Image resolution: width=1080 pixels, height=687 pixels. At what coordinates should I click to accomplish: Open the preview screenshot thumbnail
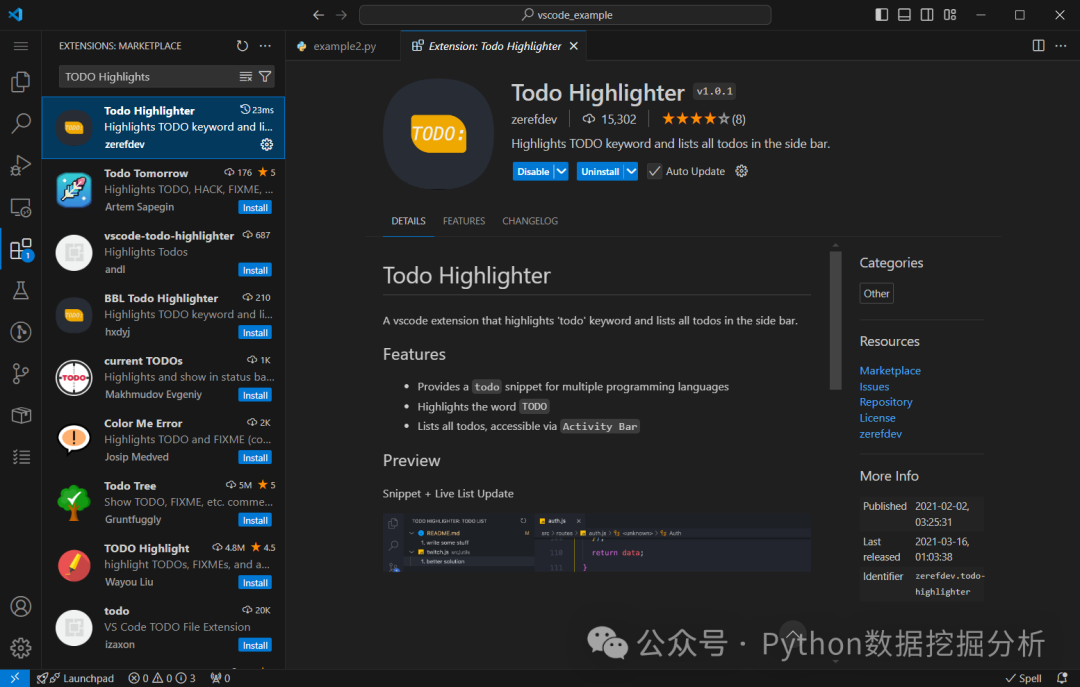tap(596, 542)
